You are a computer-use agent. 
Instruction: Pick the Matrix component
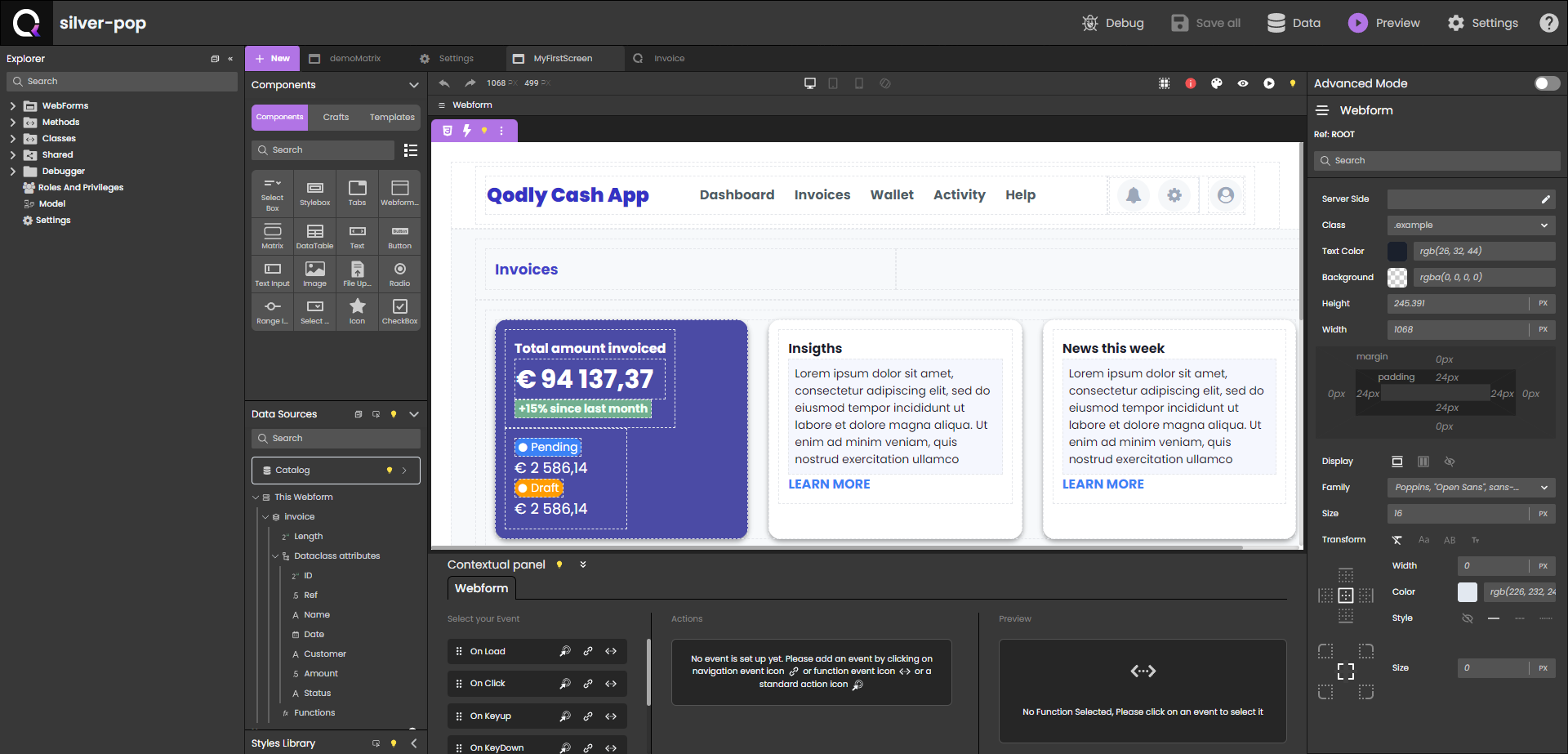(273, 236)
